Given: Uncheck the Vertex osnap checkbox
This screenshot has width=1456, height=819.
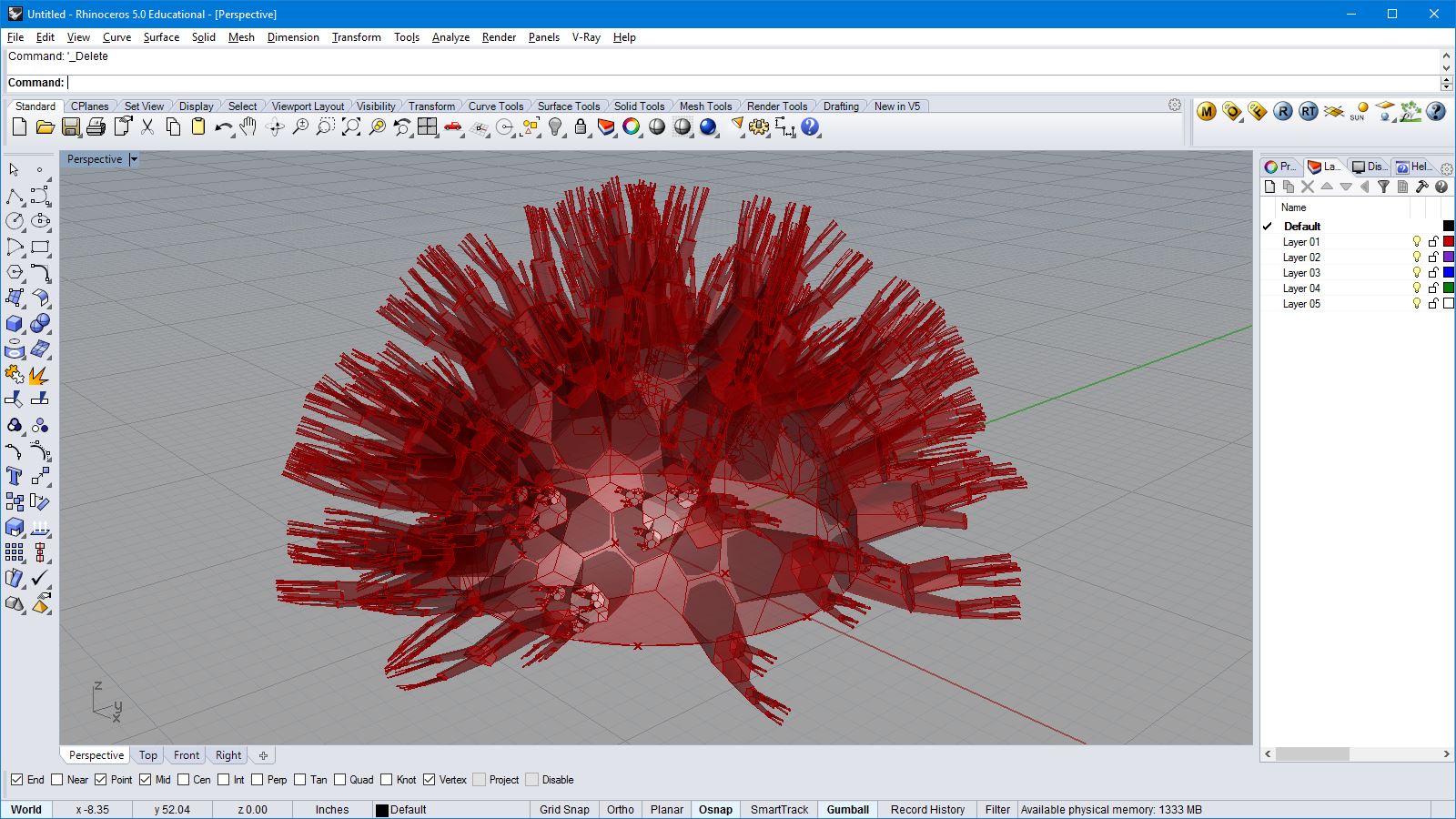Looking at the screenshot, I should [430, 780].
